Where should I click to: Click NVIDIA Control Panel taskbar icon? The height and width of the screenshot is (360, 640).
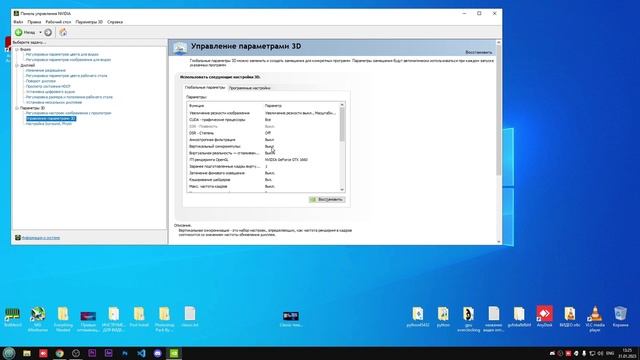tap(174, 353)
